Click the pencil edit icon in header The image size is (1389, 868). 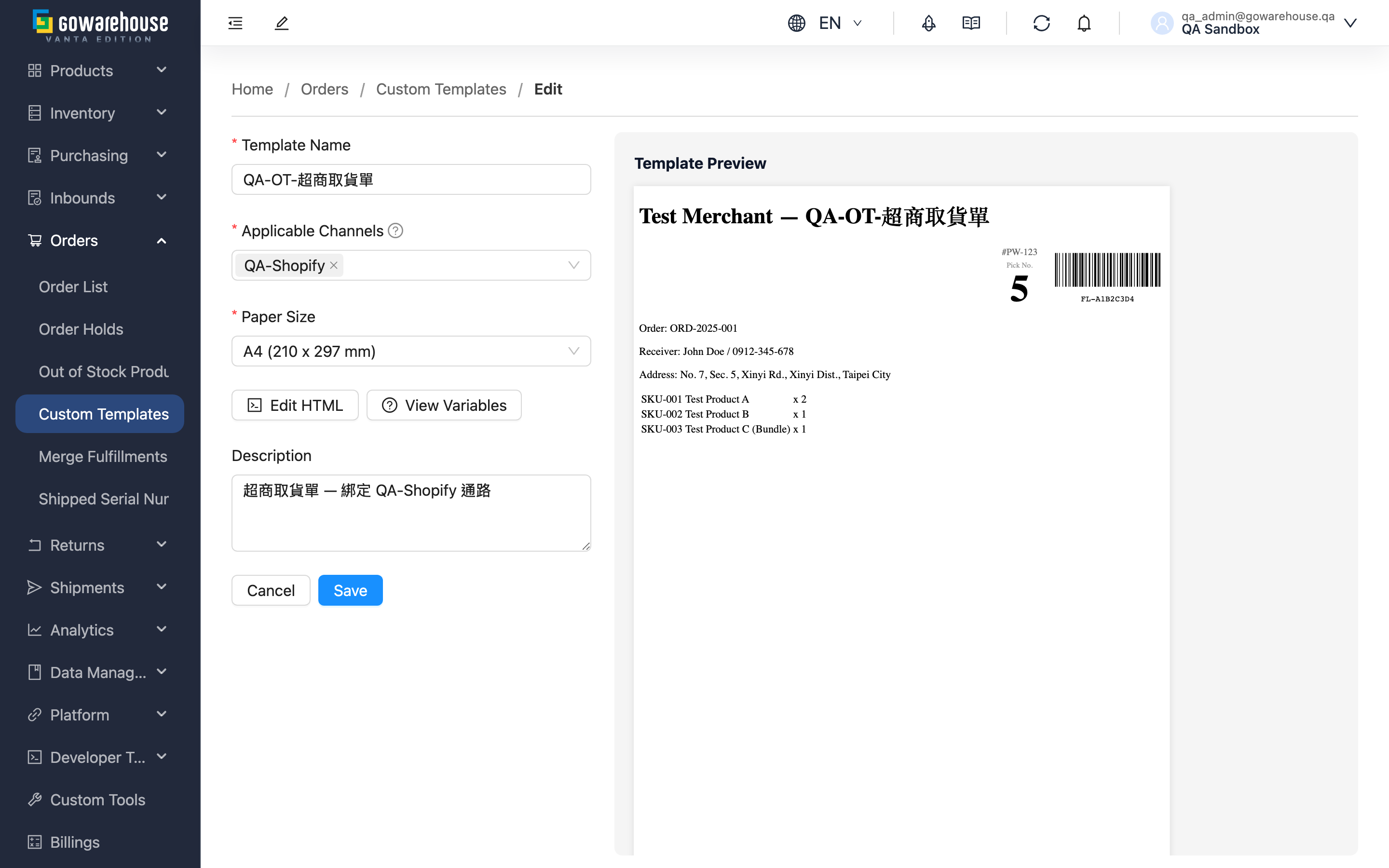281,23
